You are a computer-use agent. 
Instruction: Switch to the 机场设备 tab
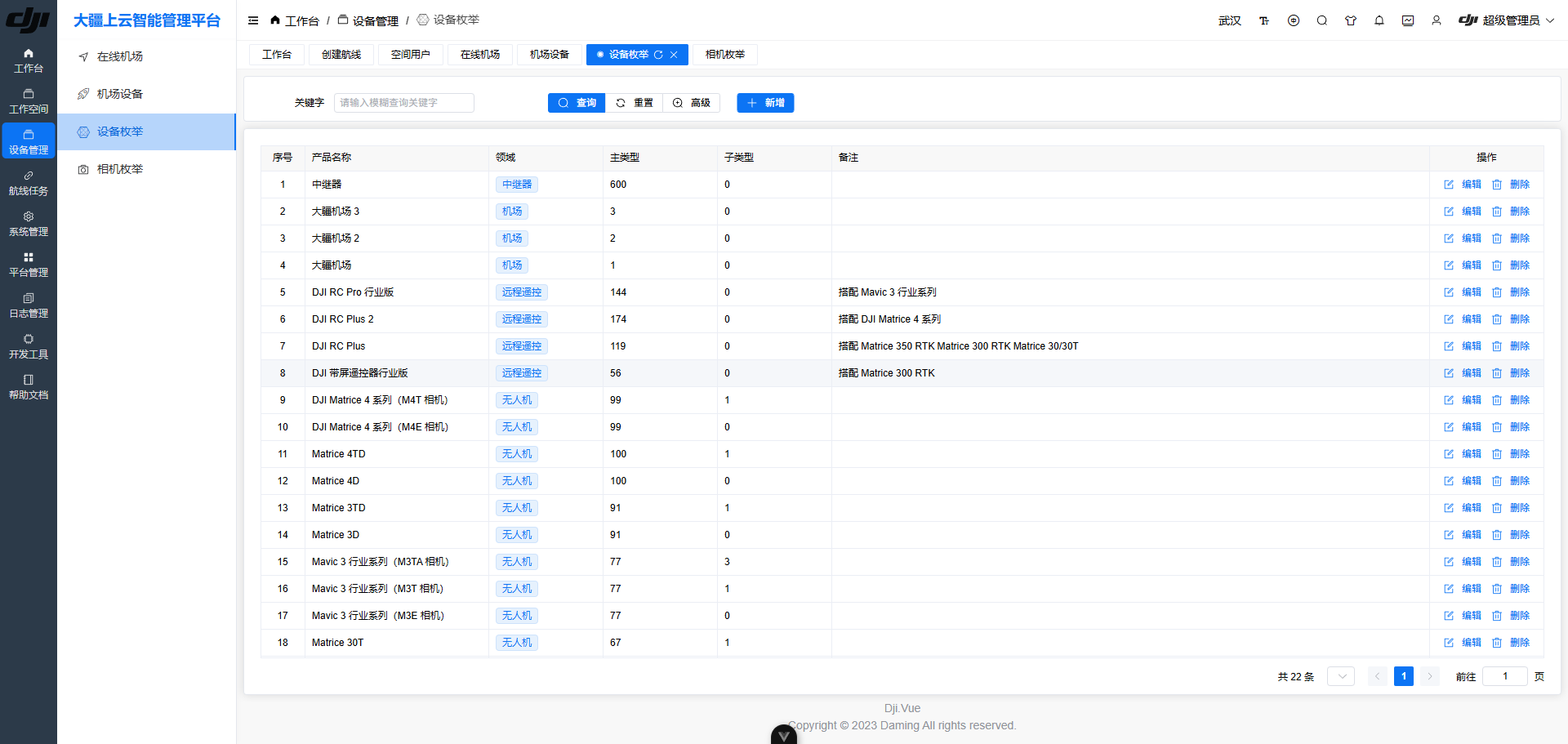tap(550, 55)
